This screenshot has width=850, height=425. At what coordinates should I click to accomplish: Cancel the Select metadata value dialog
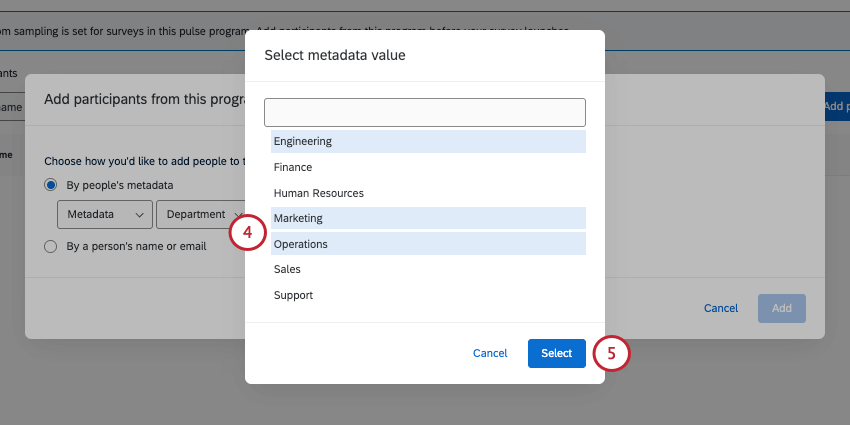[490, 353]
